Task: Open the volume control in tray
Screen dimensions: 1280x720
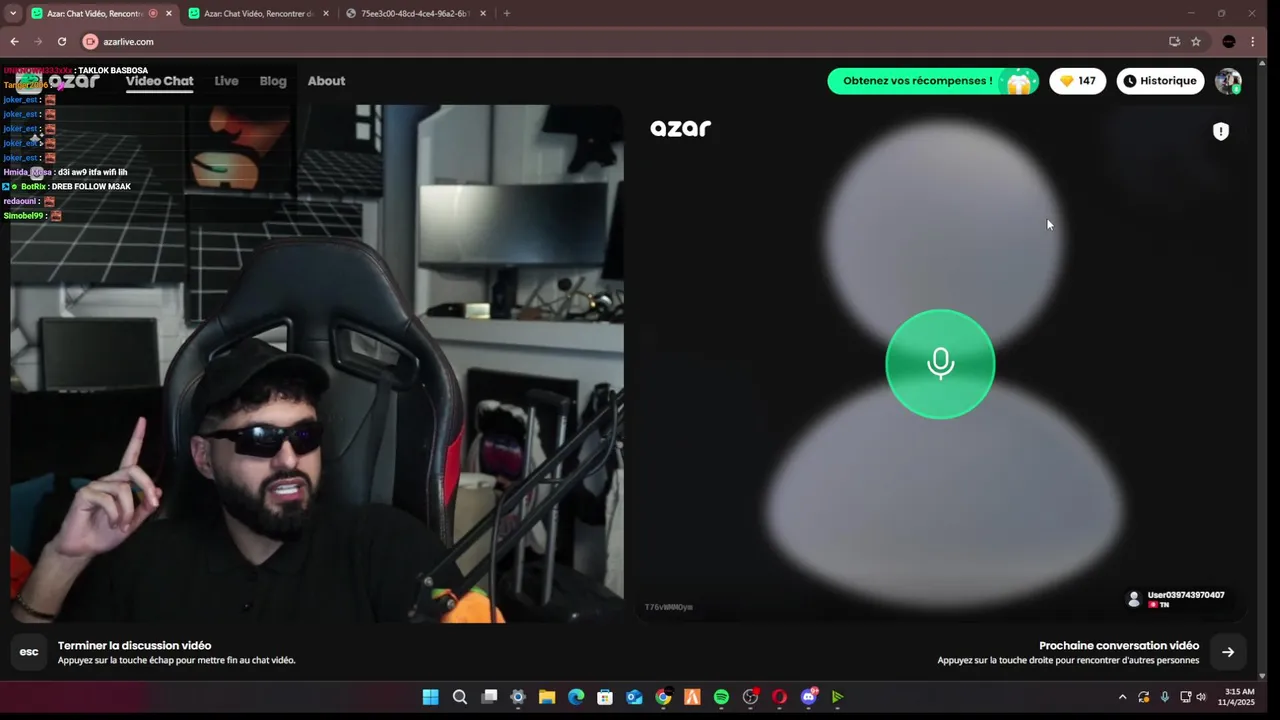Action: pos(1201,697)
